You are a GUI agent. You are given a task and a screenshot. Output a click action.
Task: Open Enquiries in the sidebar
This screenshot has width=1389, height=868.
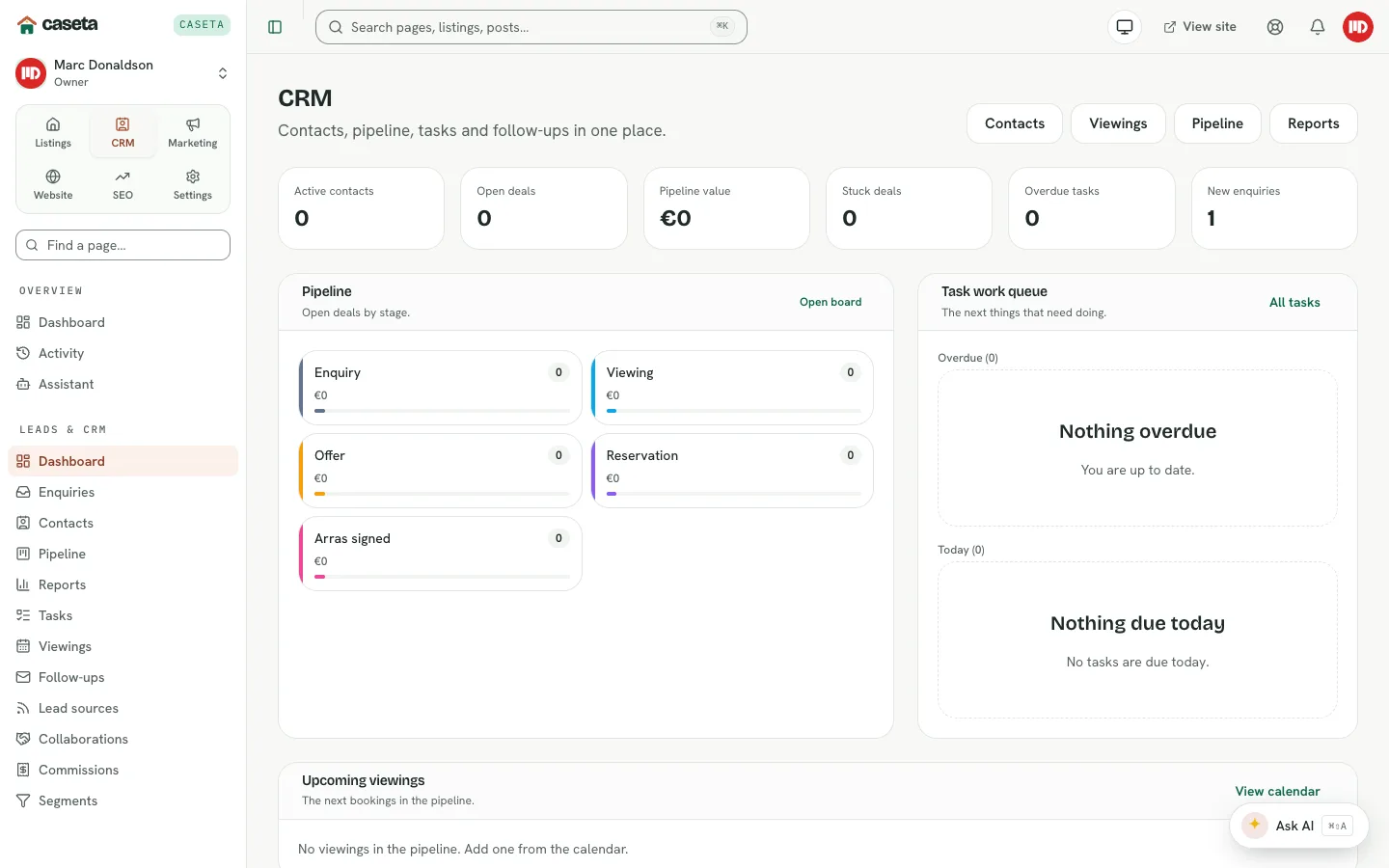(123, 492)
